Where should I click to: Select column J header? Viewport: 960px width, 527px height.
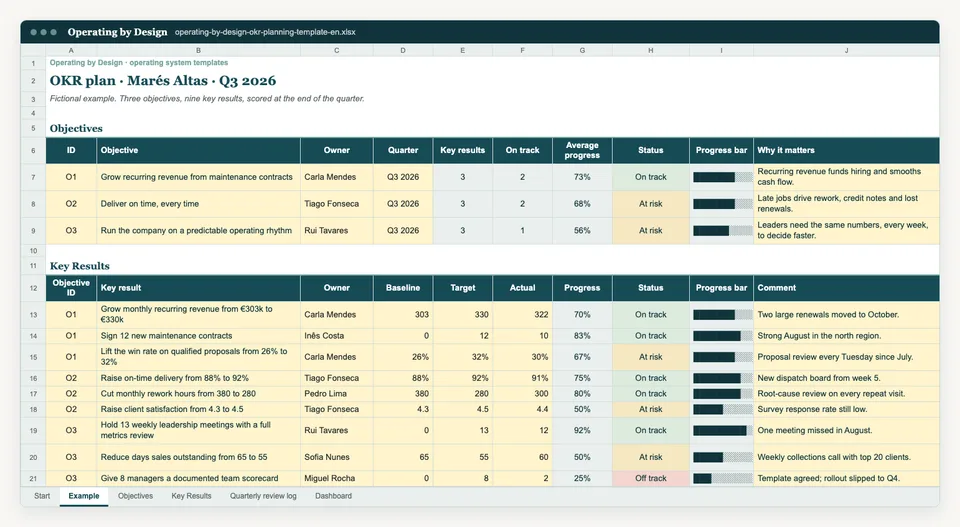click(846, 50)
